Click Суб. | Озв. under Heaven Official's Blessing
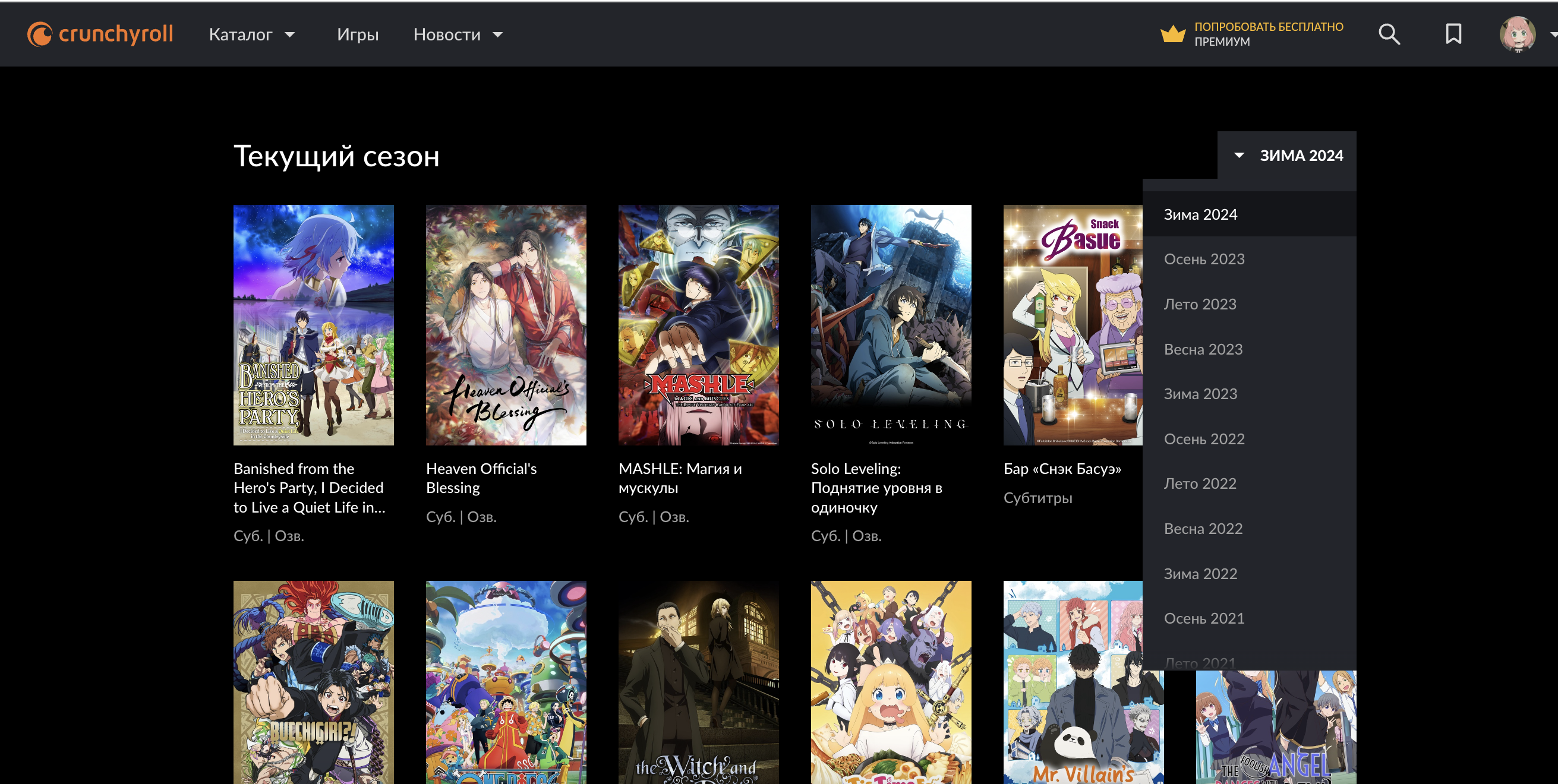Viewport: 1558px width, 784px height. click(461, 517)
